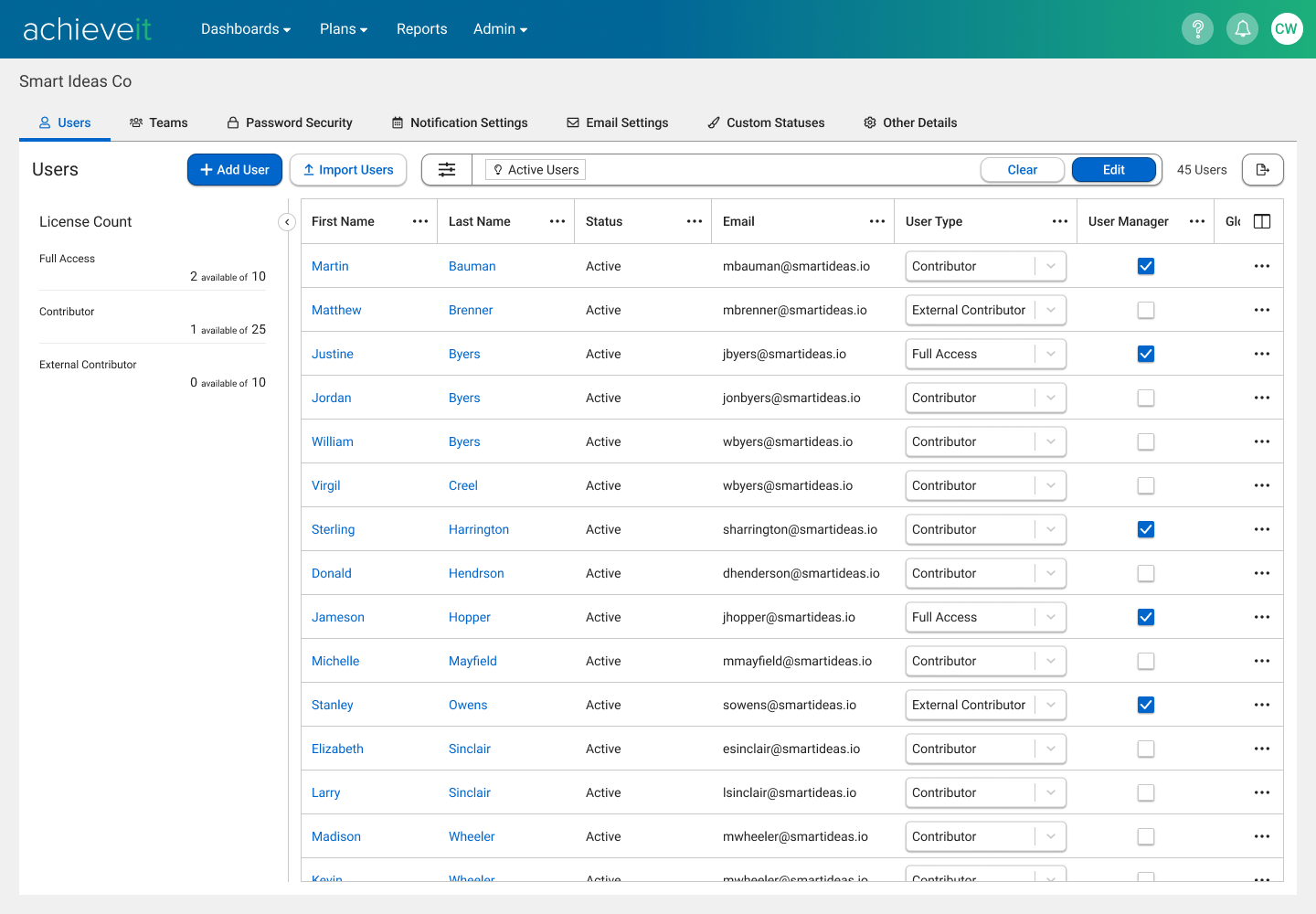Open User Type column options dots

pos(1060,221)
